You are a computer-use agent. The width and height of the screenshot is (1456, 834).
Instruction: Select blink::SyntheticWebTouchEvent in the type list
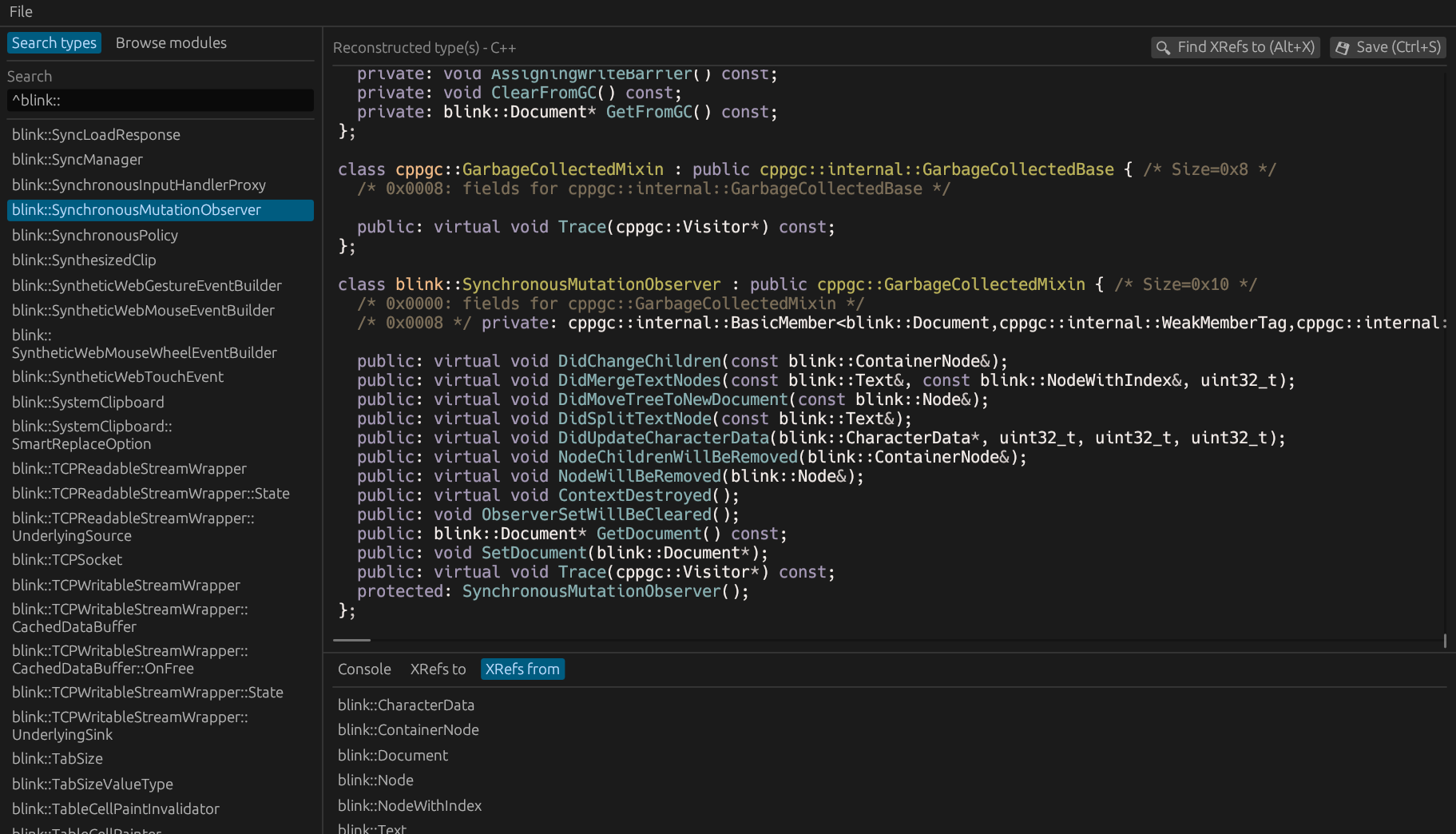(x=117, y=376)
